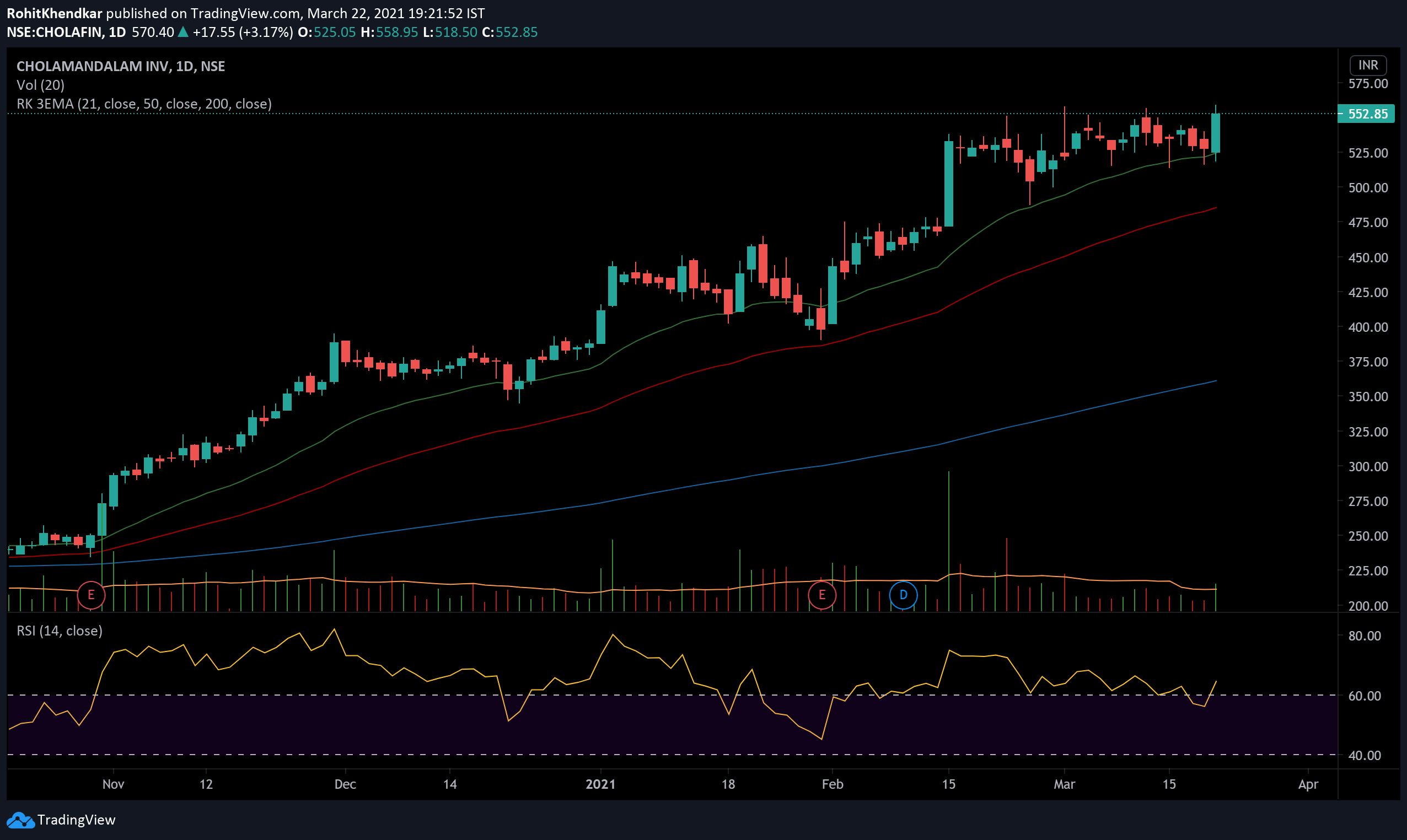The image size is (1407, 840).
Task: Click the Mar label on time axis
Action: coord(1065,784)
